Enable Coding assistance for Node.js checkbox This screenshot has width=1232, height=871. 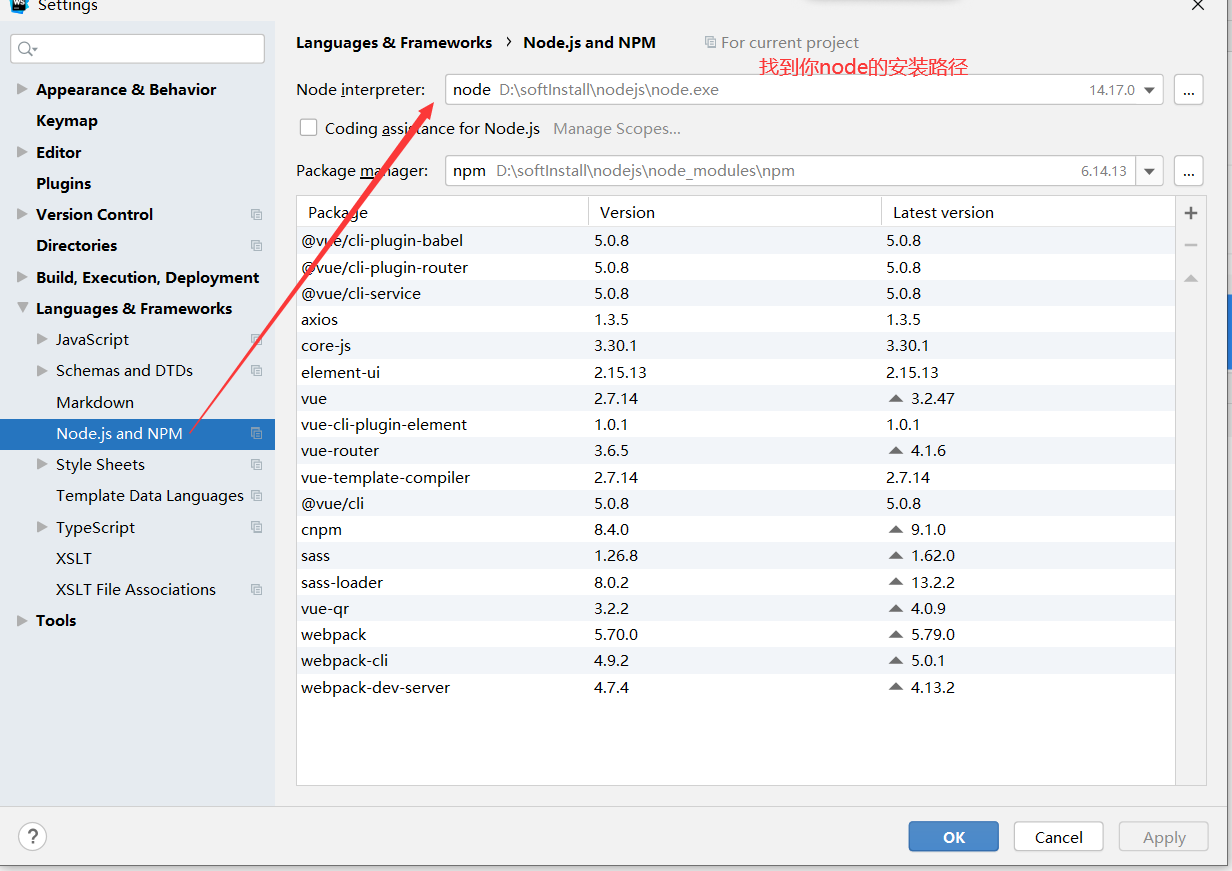coord(308,127)
